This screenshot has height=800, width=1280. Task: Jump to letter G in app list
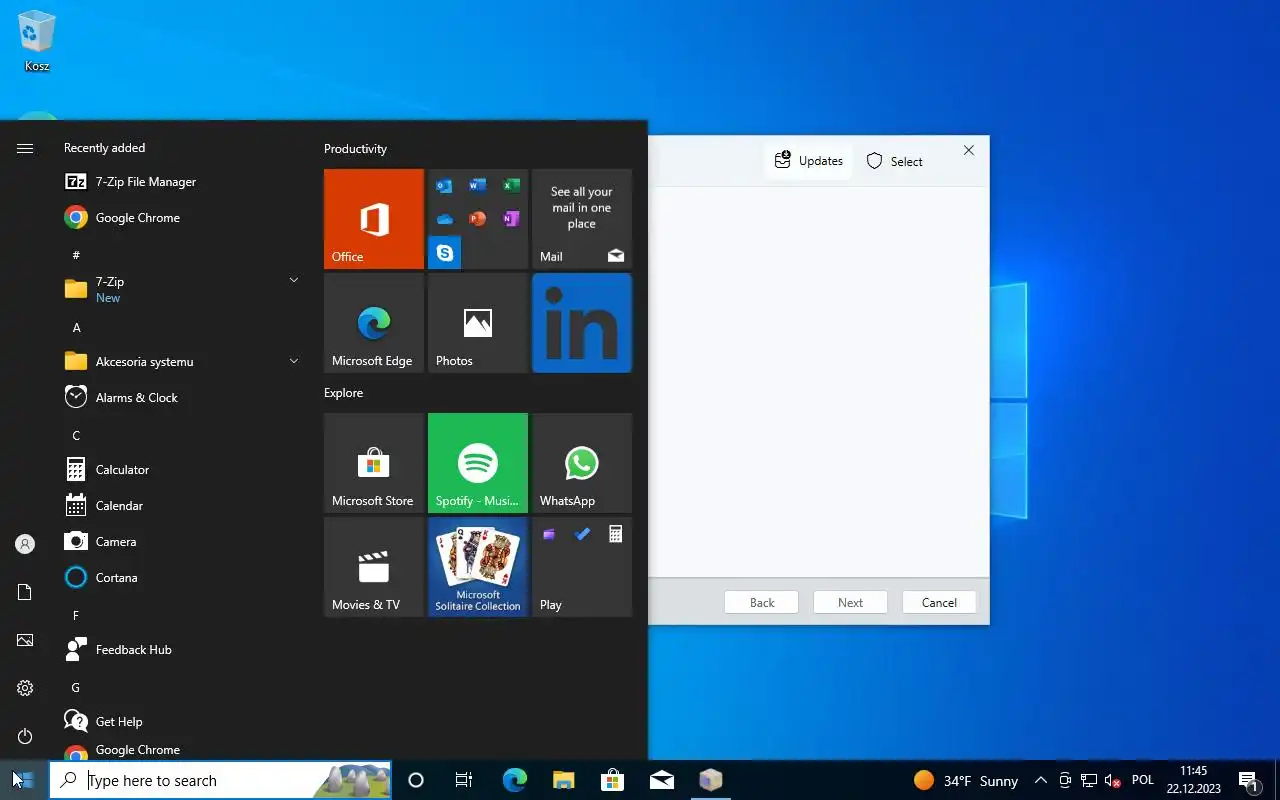click(x=76, y=688)
